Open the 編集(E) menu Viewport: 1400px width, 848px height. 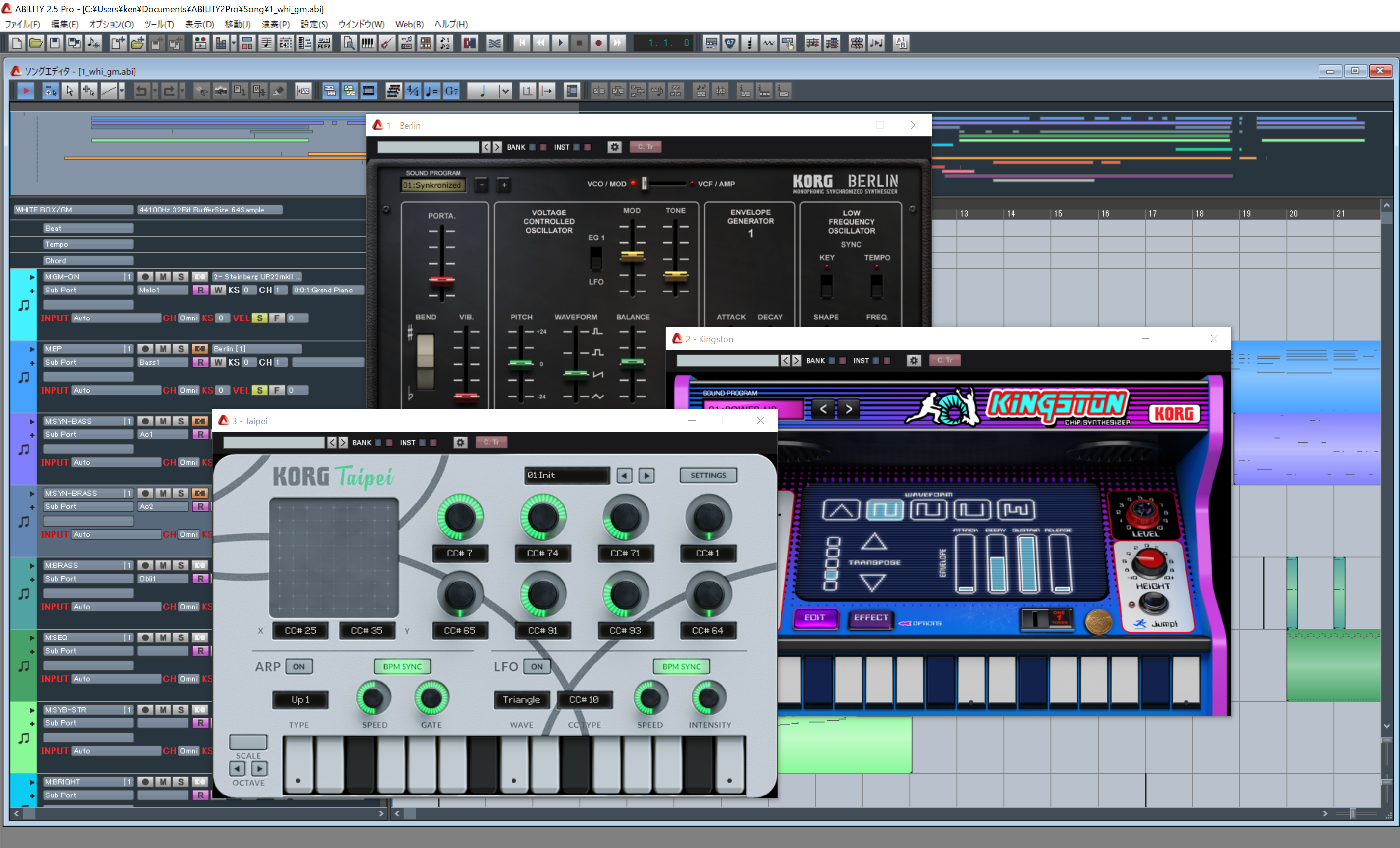pos(65,25)
